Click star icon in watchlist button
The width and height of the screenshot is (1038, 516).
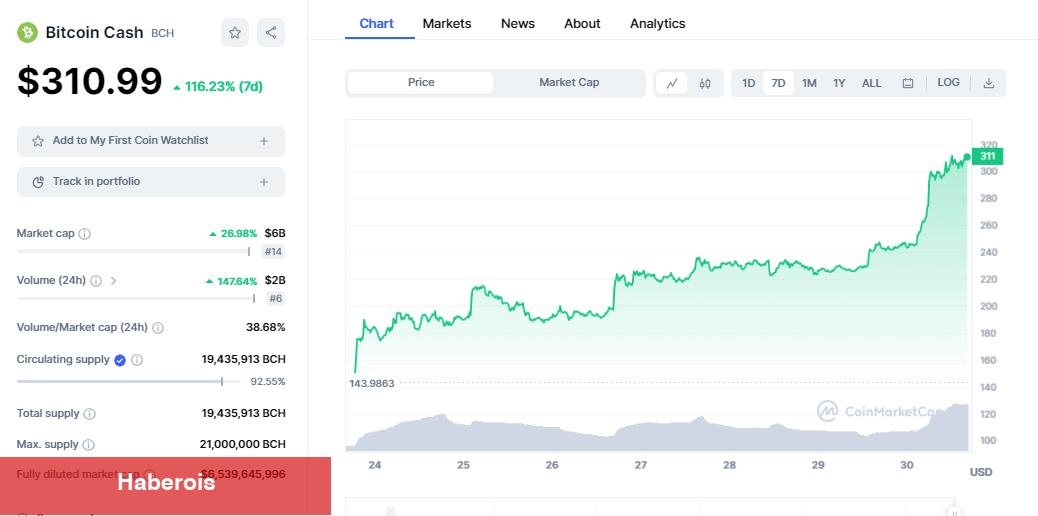pyautogui.click(x=38, y=141)
